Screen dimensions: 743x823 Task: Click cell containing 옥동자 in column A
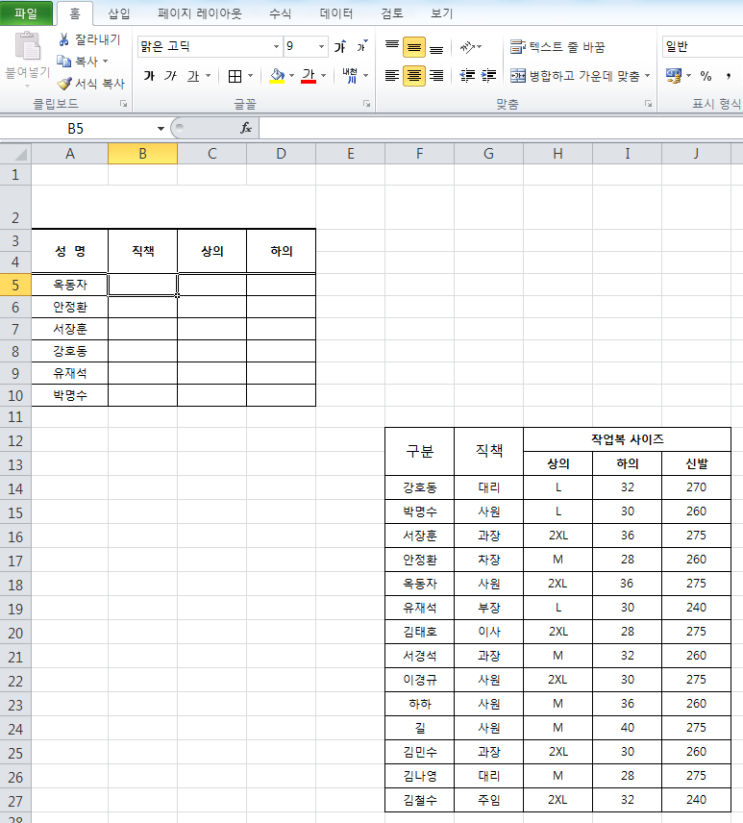(x=70, y=284)
